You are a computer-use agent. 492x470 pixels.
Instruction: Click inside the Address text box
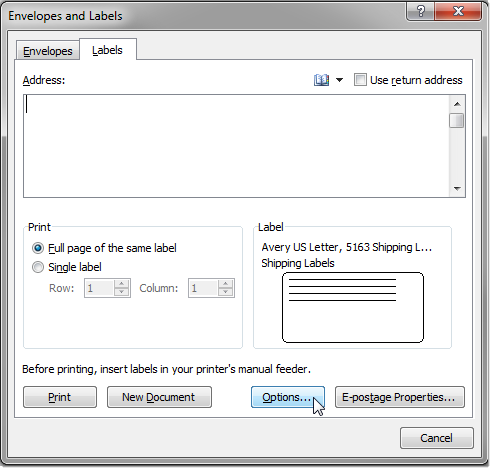[236, 146]
